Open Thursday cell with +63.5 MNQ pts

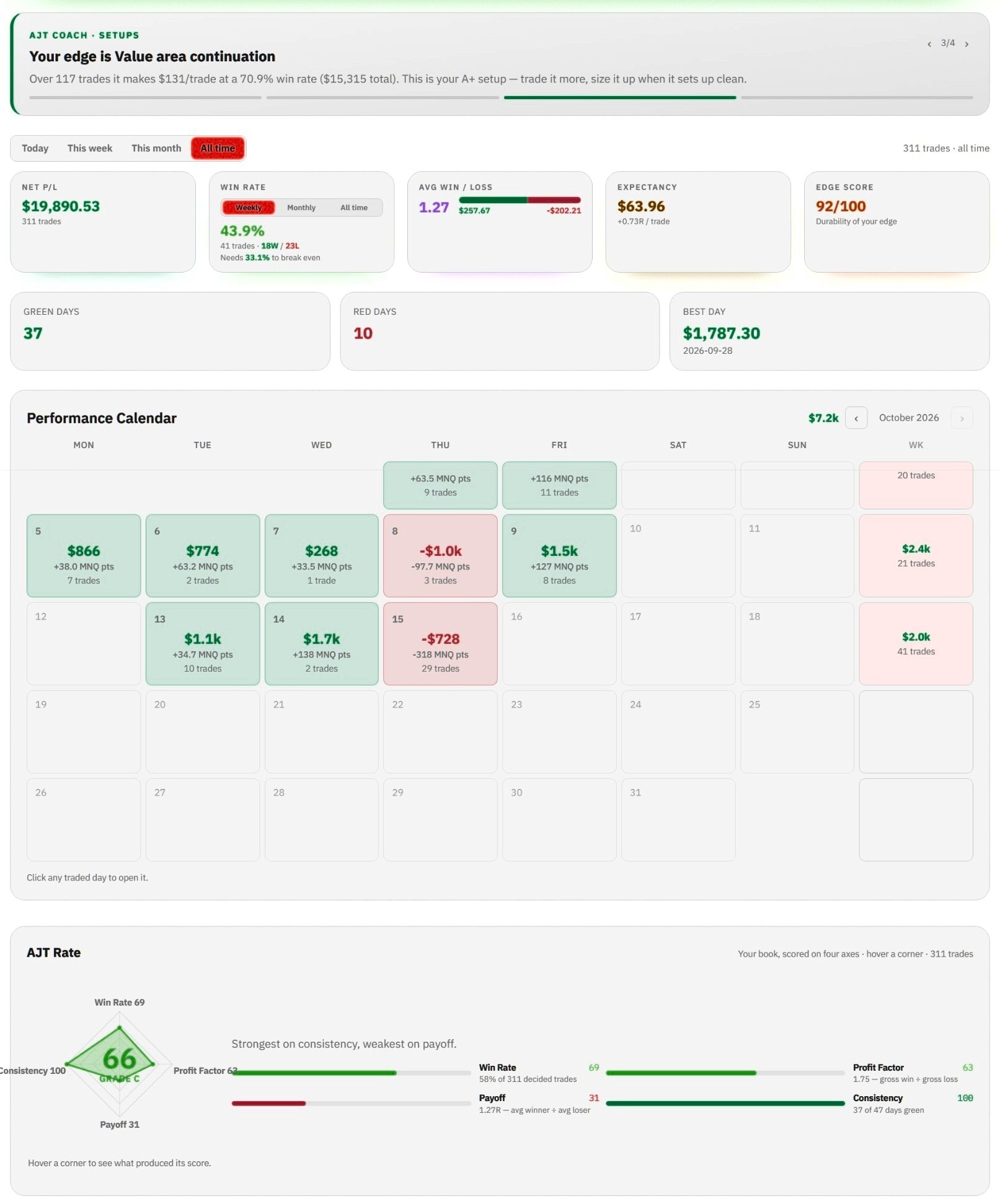440,485
